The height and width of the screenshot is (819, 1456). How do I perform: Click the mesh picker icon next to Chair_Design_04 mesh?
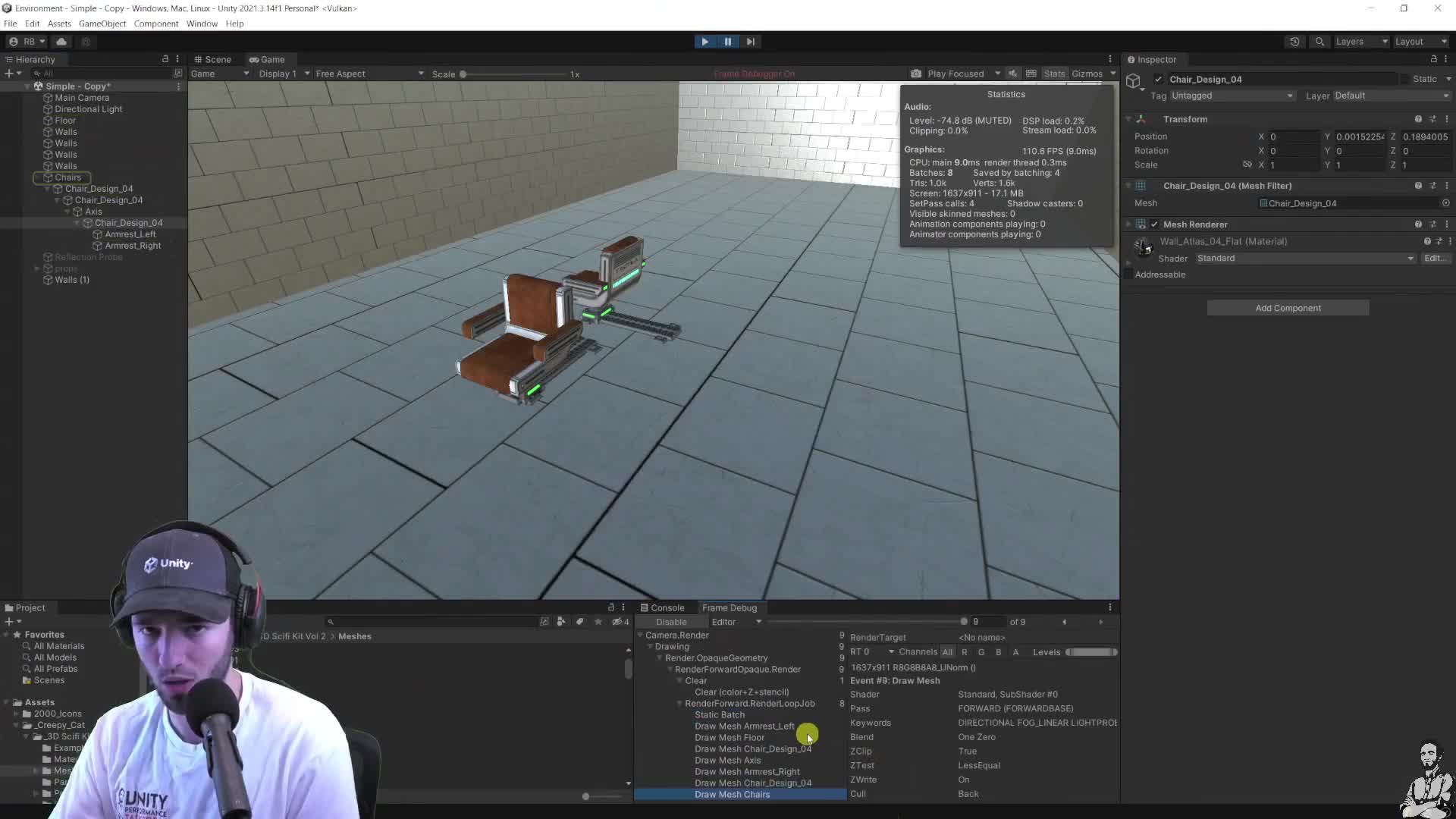[1445, 203]
